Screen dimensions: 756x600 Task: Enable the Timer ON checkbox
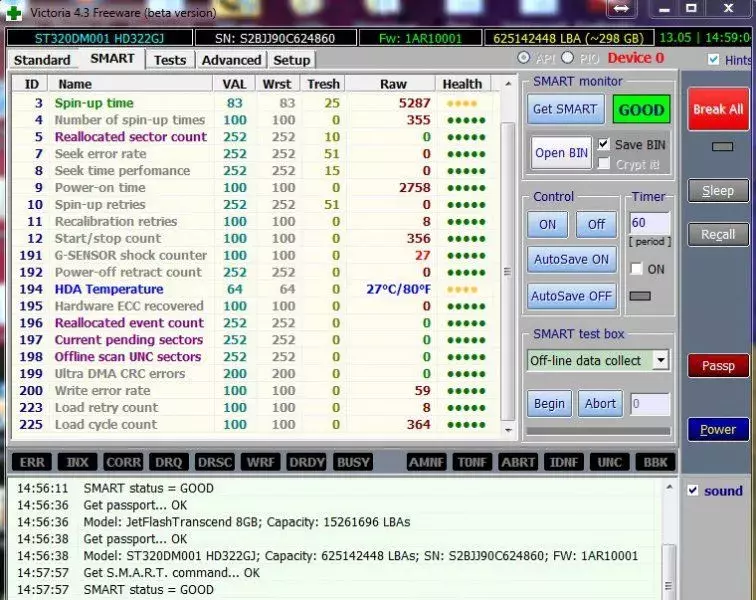[x=636, y=269]
